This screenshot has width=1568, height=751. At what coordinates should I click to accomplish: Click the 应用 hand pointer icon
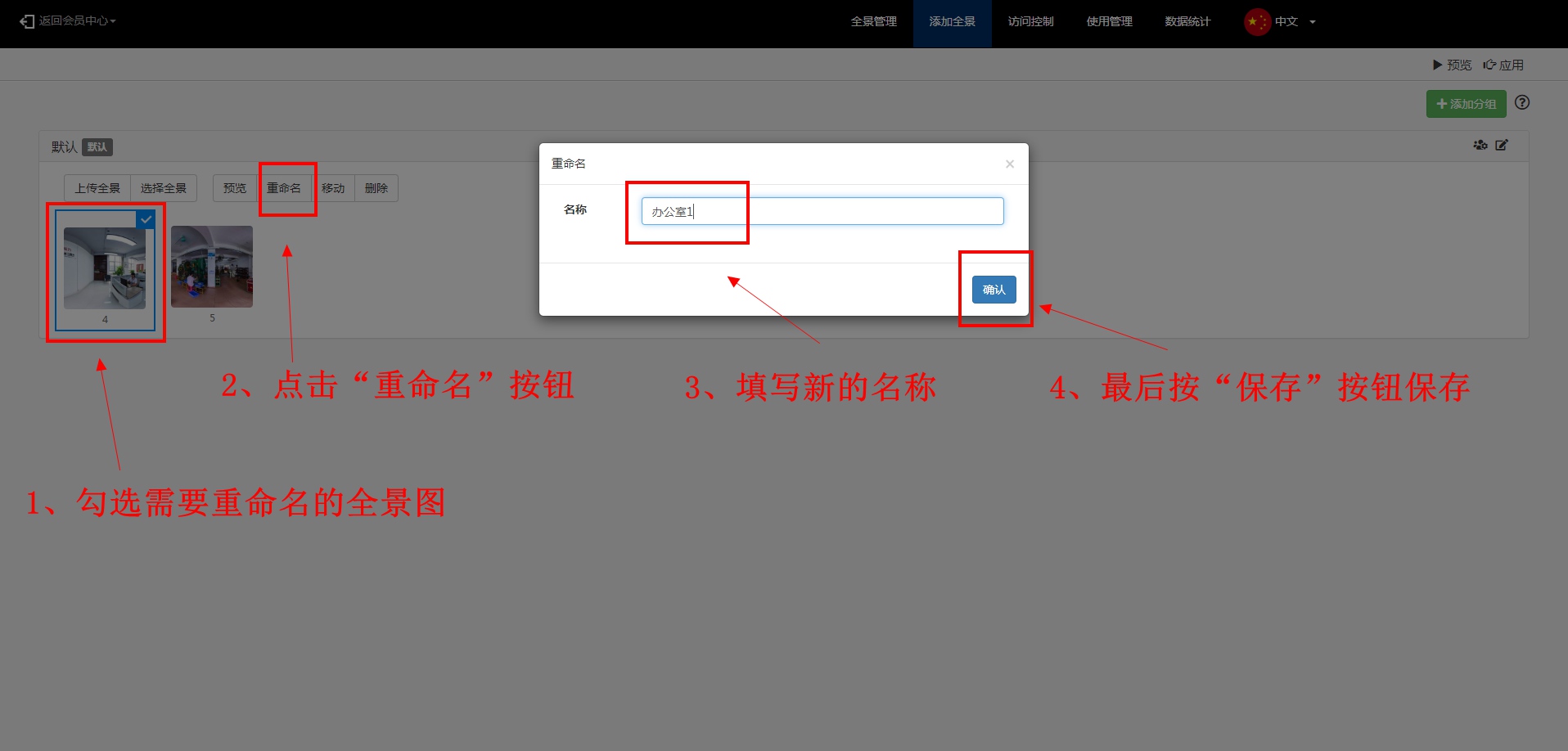click(1489, 65)
